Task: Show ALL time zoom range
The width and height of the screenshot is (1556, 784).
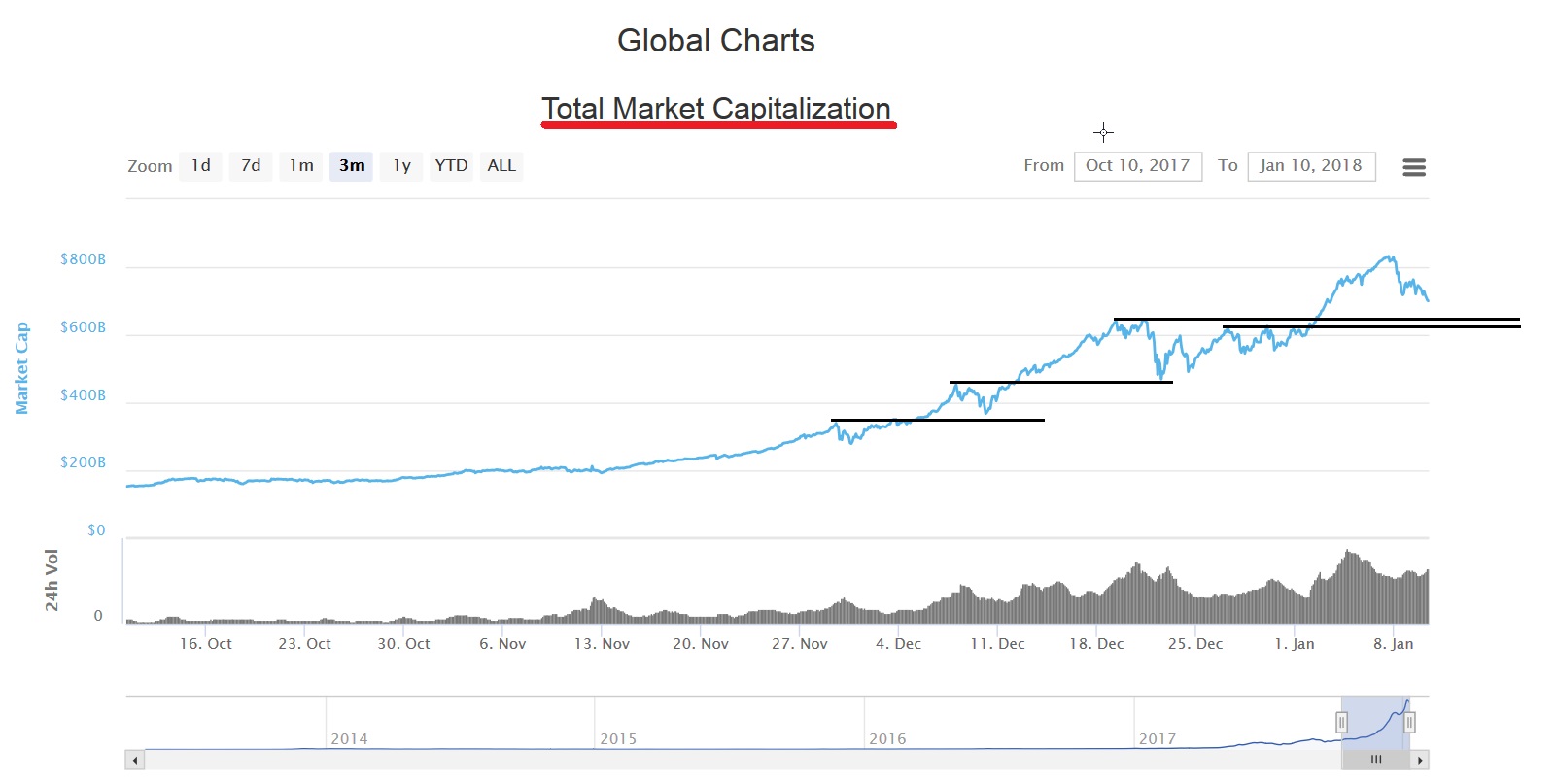Action: (x=501, y=166)
